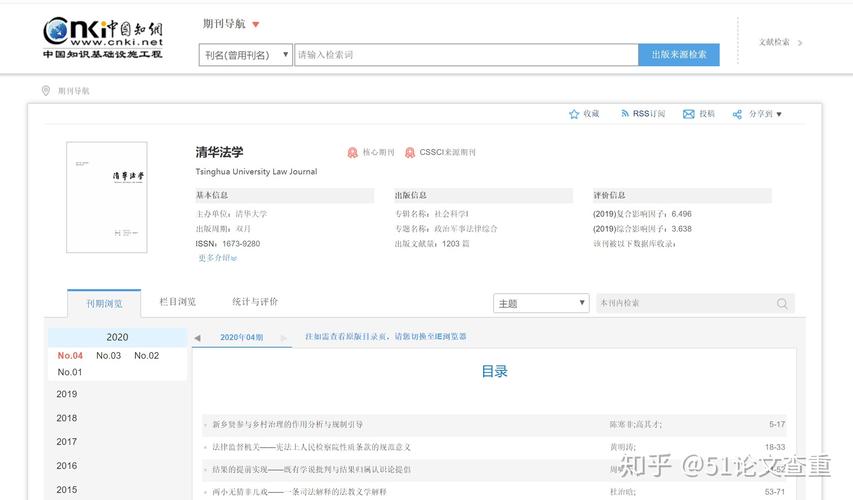Screen dimensions: 853x500
Task: Expand year 2017 in the sidebar
Action: pos(66,442)
